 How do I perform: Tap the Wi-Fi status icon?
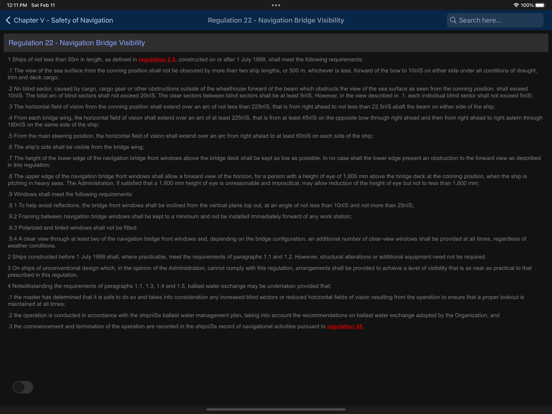tap(516, 5)
